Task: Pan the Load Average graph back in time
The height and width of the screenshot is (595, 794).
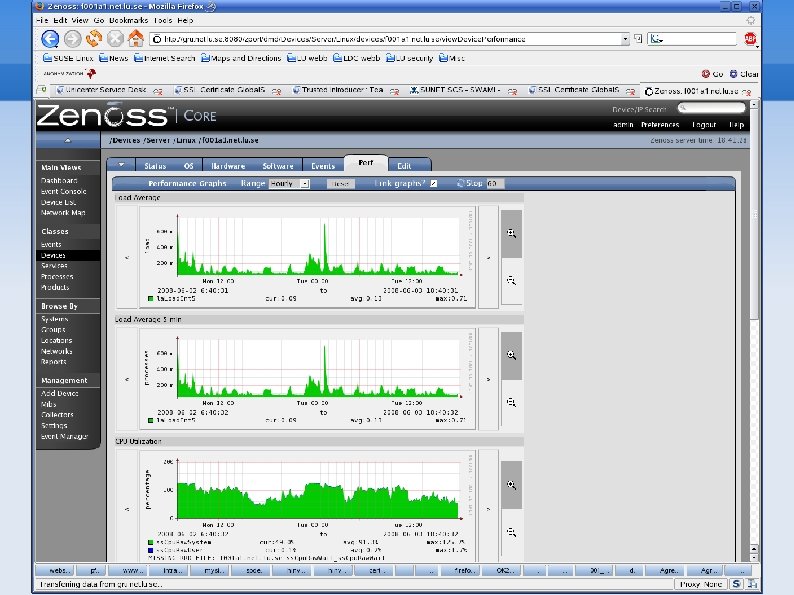Action: [x=127, y=257]
